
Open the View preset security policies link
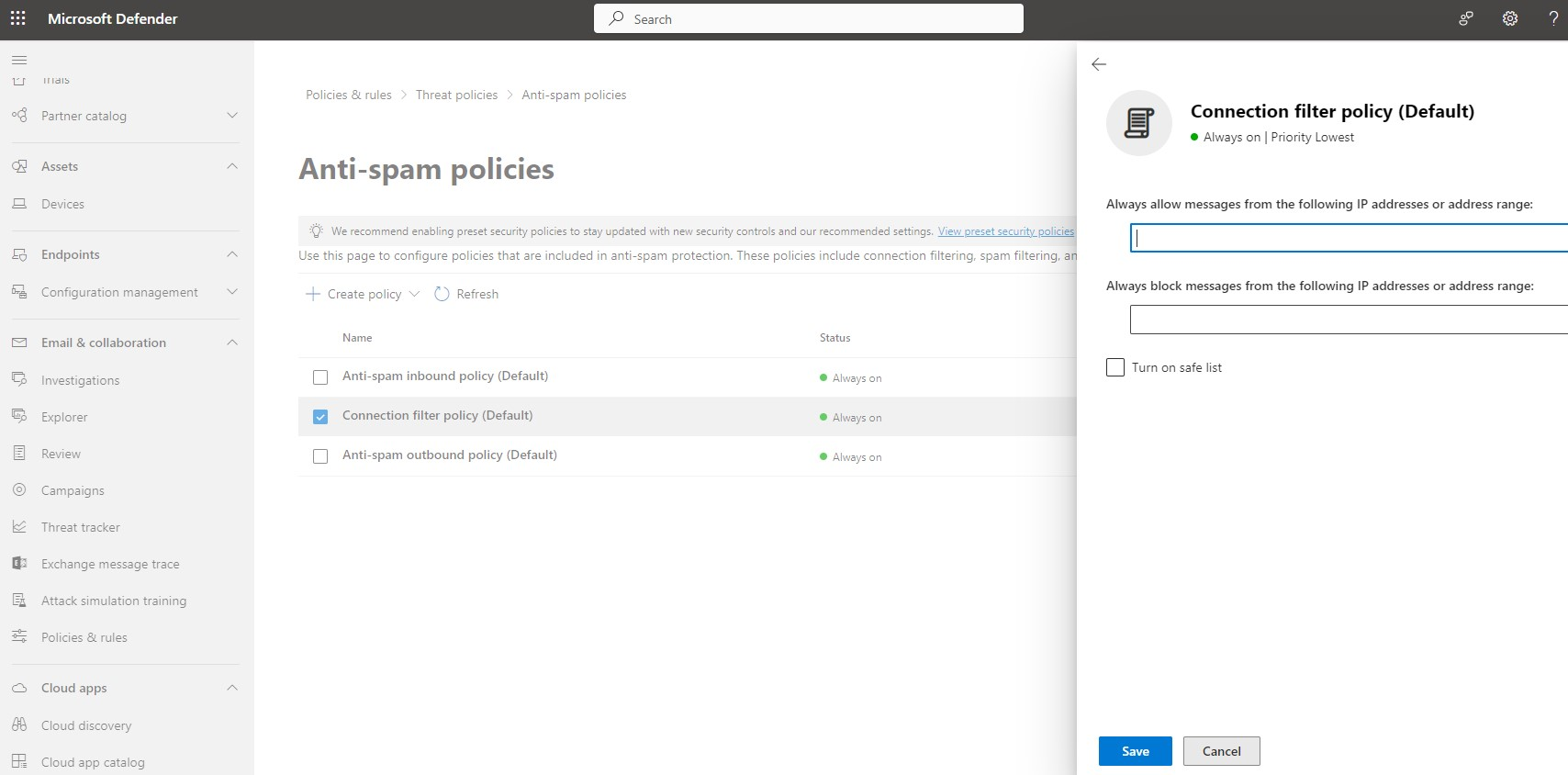[x=1005, y=231]
